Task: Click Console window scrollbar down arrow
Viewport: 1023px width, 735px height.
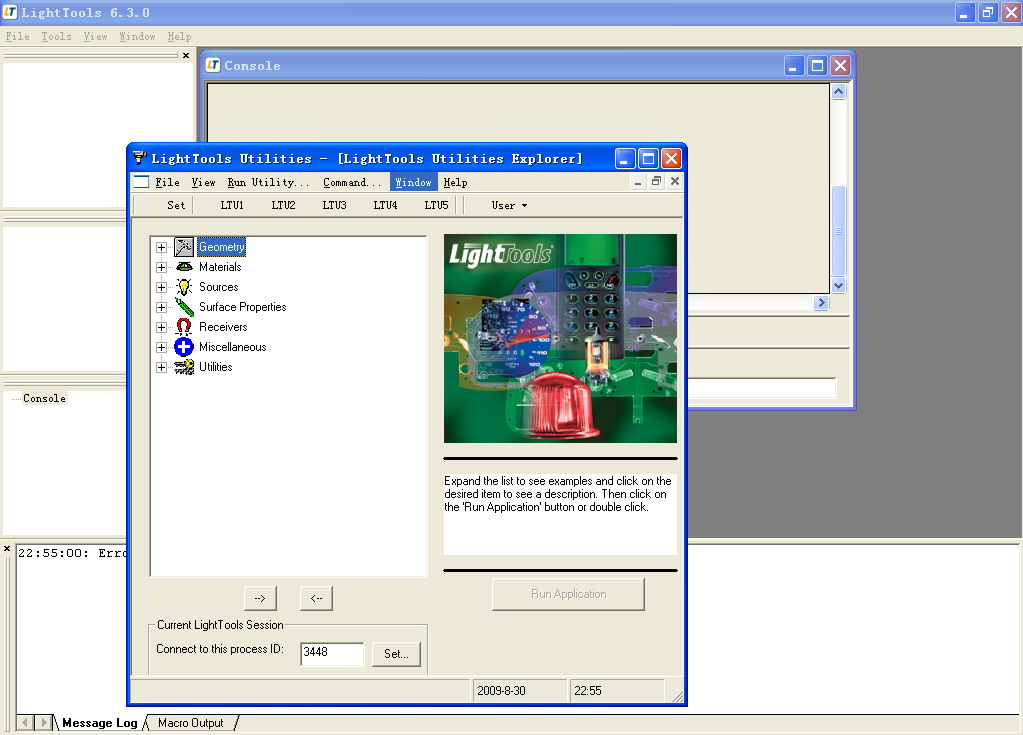Action: (x=839, y=285)
